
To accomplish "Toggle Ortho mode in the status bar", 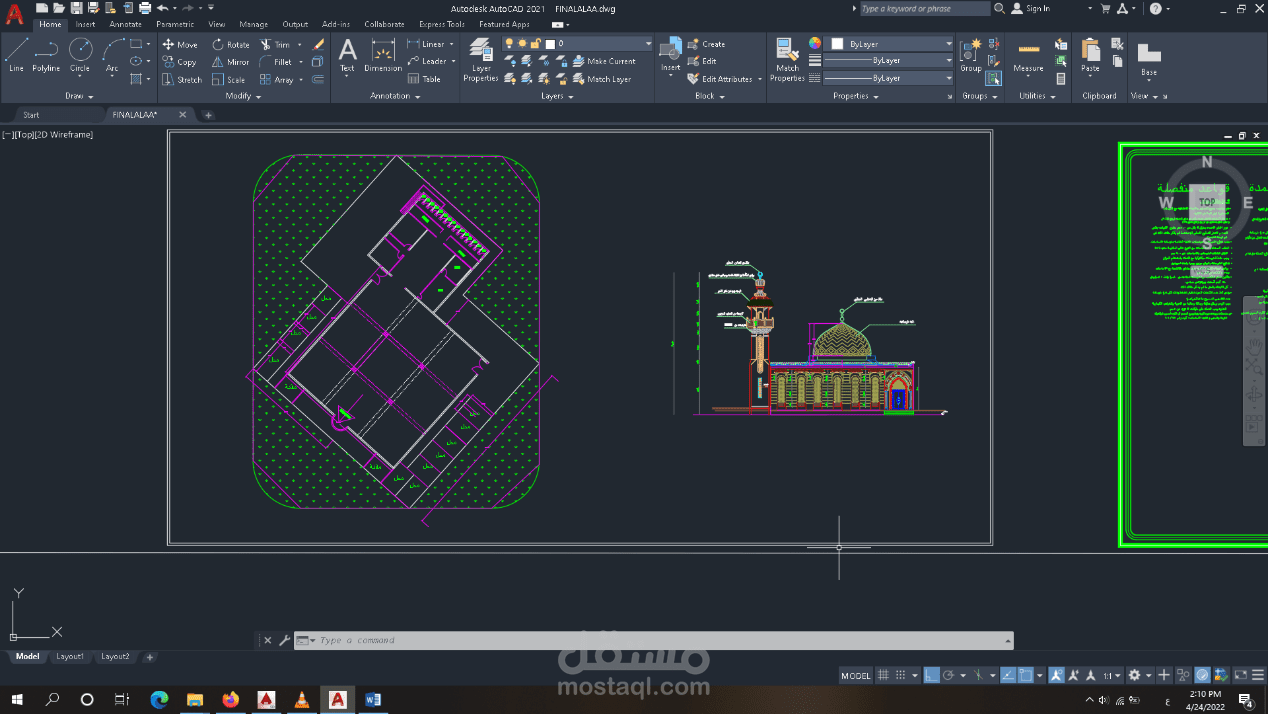I will (931, 676).
